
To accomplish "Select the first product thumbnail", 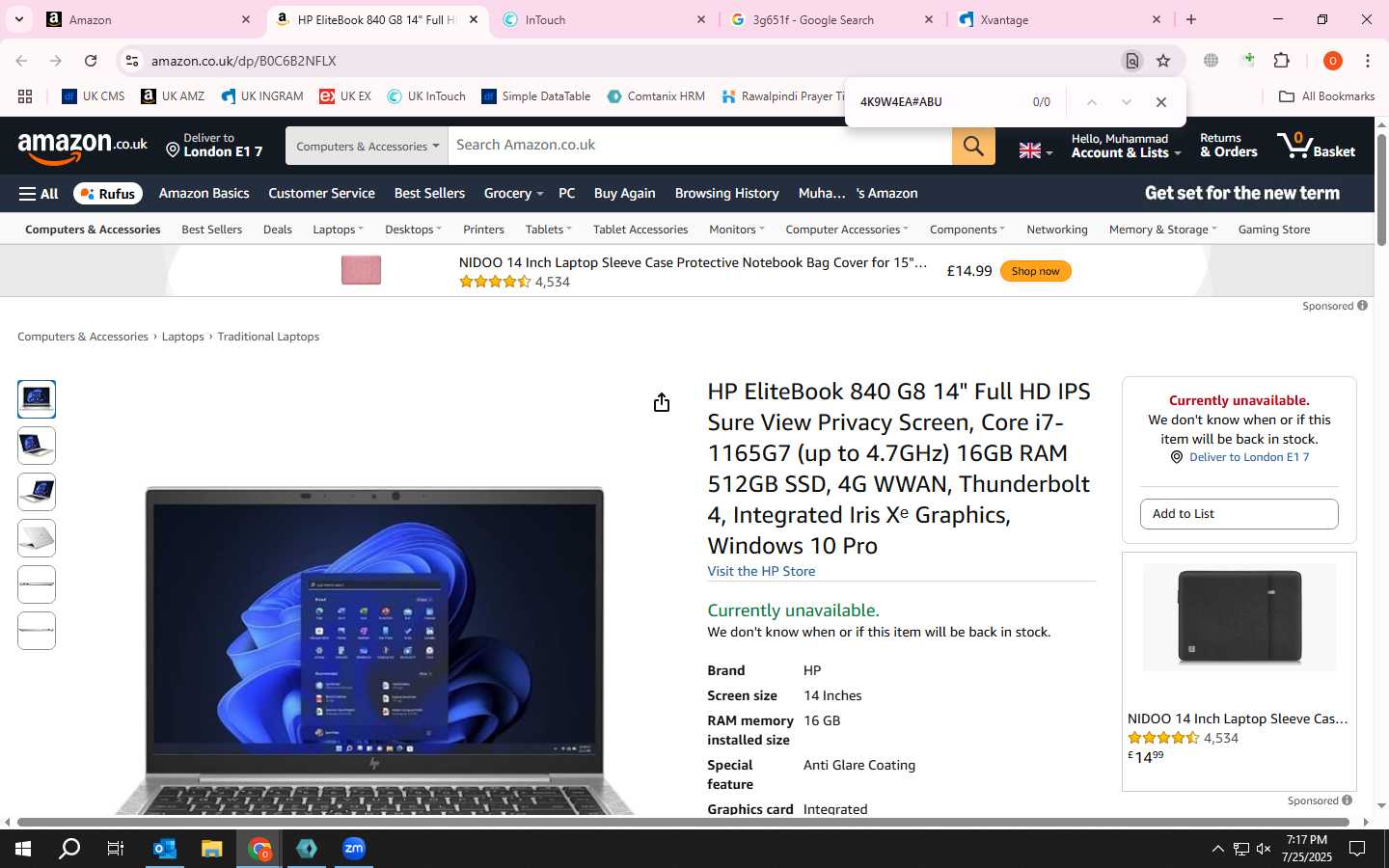I will coord(37,399).
